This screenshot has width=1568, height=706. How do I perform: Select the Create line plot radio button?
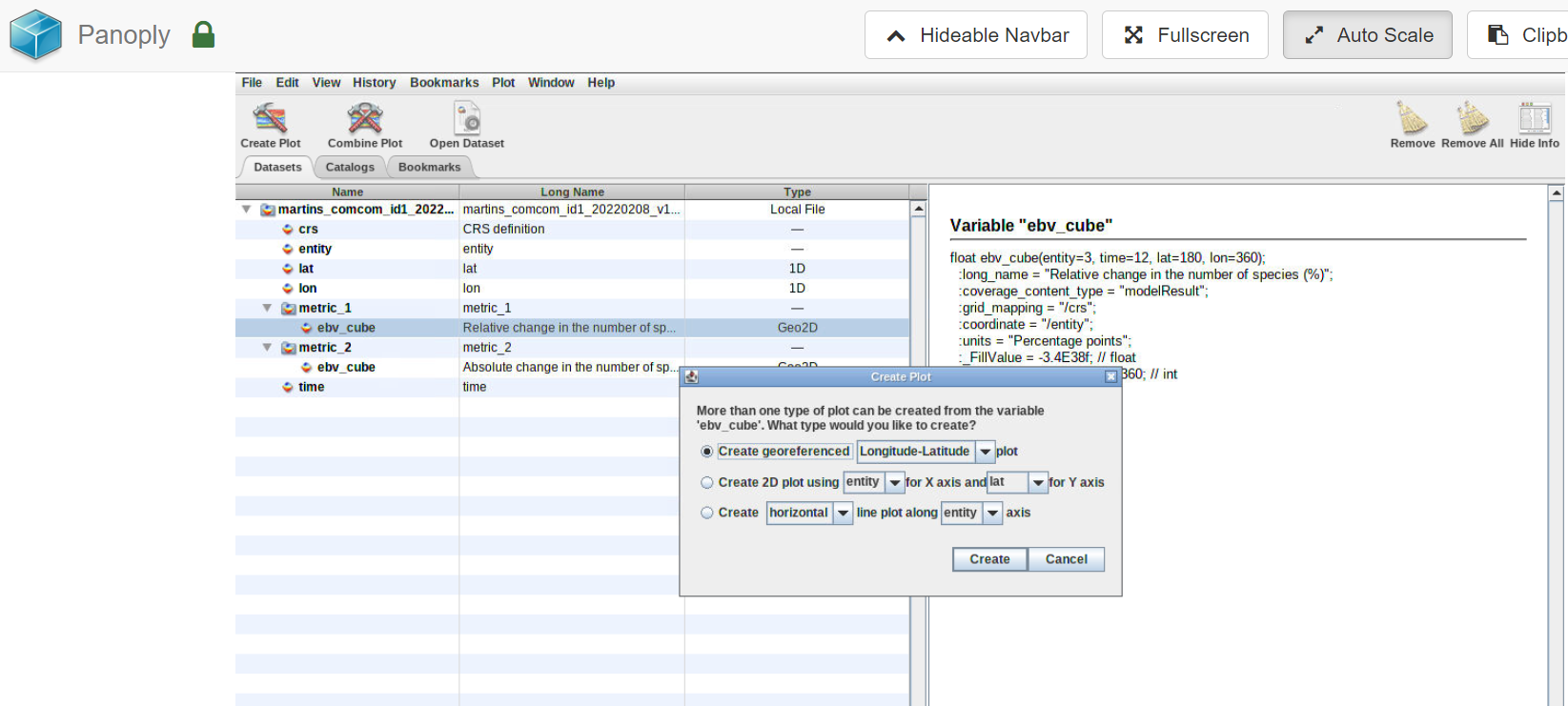[706, 513]
